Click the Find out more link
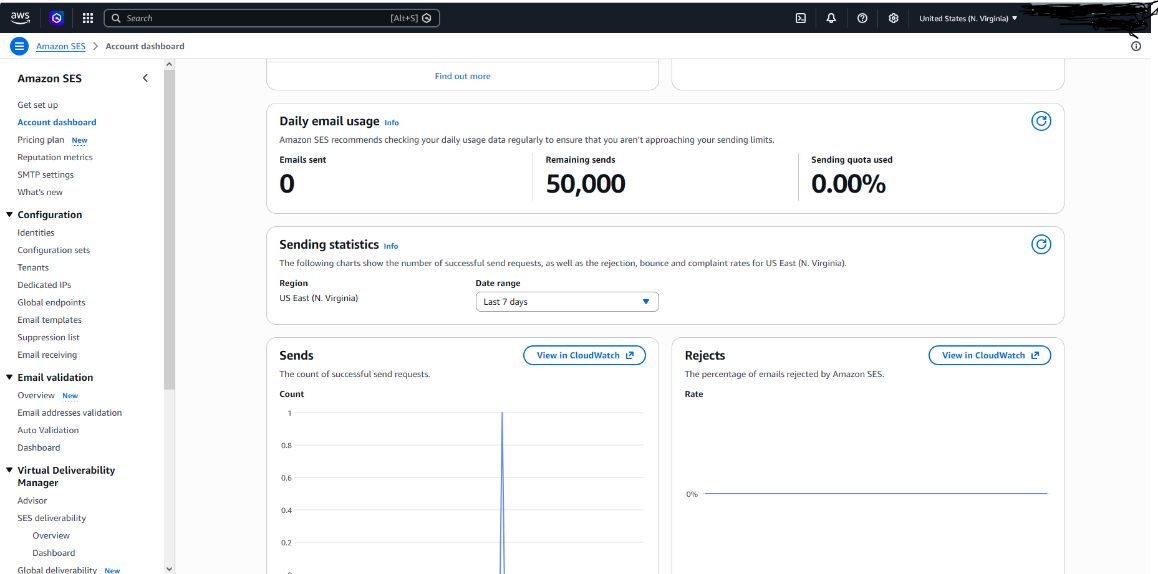This screenshot has height=574, width=1158. point(462,76)
